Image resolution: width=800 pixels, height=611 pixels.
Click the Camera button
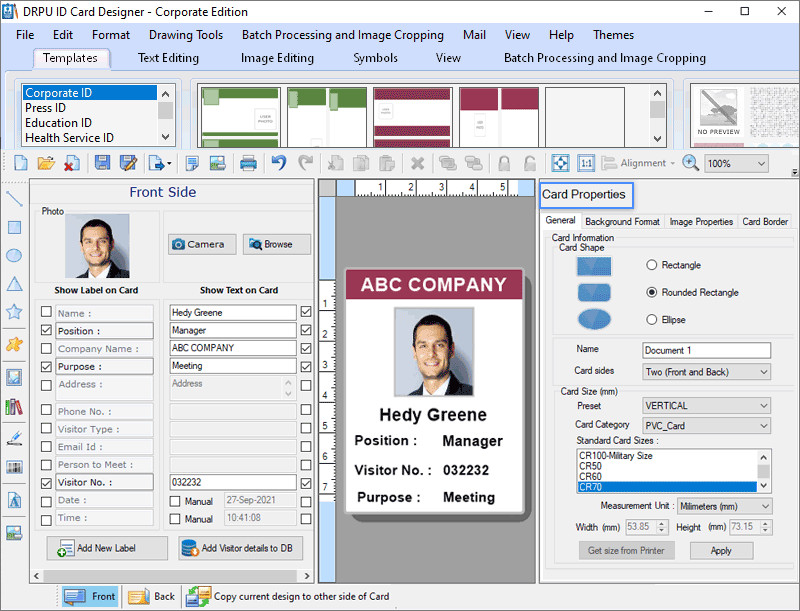pyautogui.click(x=202, y=244)
